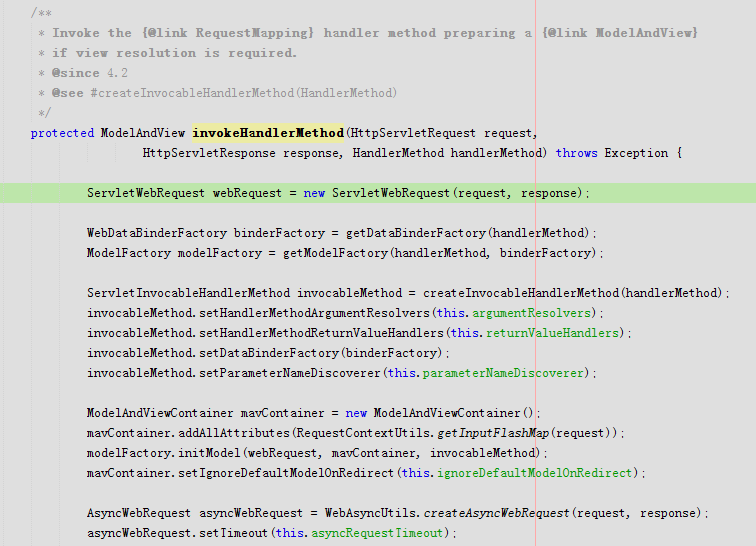The height and width of the screenshot is (546, 756).
Task: Click 'RequestContextUtils' class reference
Action: [363, 433]
